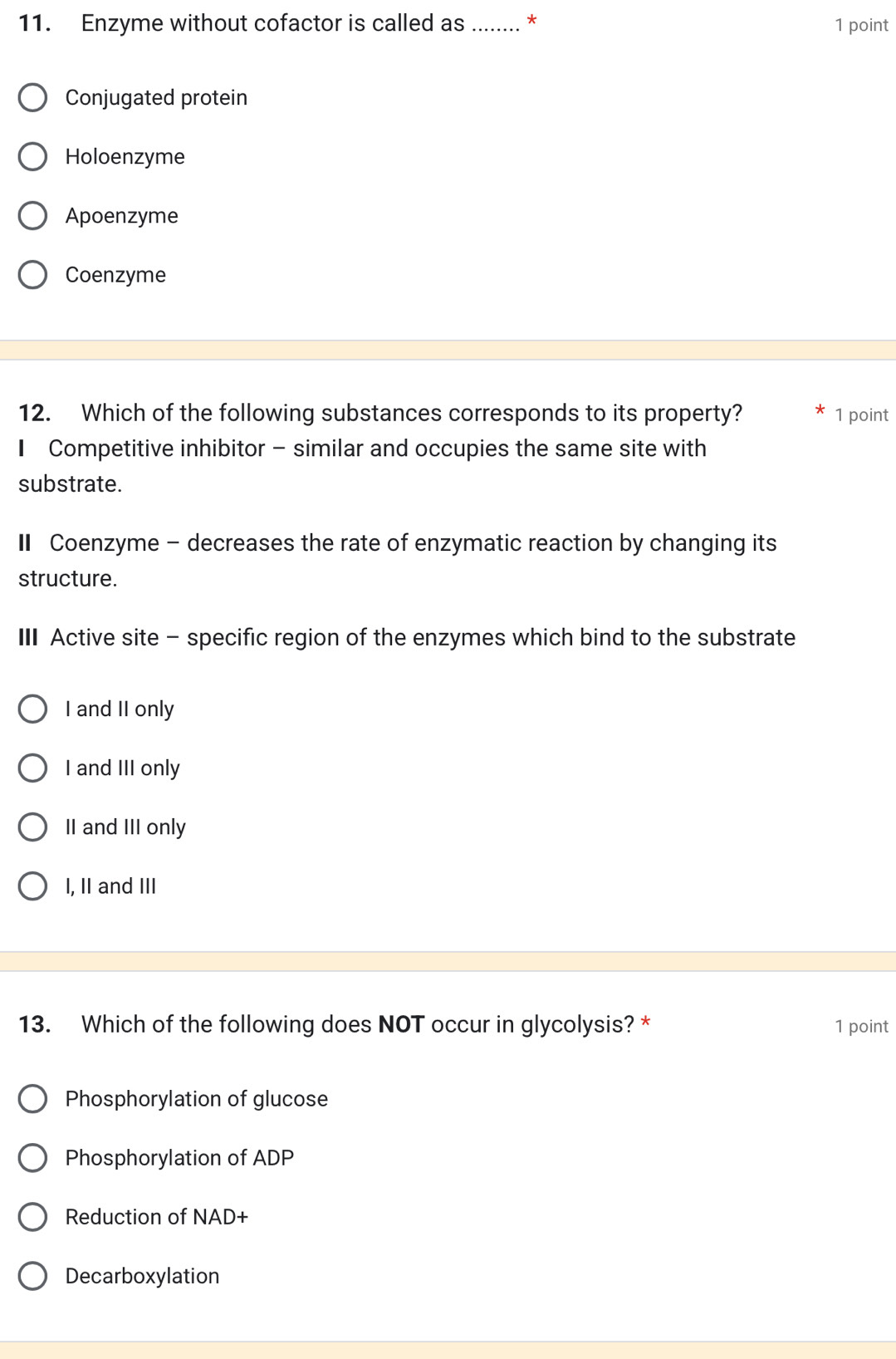
Task: Choose Apoenzyme as the answer
Action: pyautogui.click(x=33, y=216)
